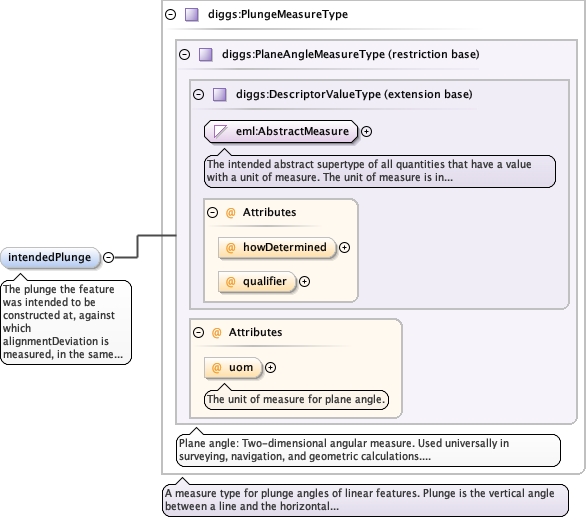
Task: Click the eml:AbstractMeasure element icon
Action: [x=220, y=131]
